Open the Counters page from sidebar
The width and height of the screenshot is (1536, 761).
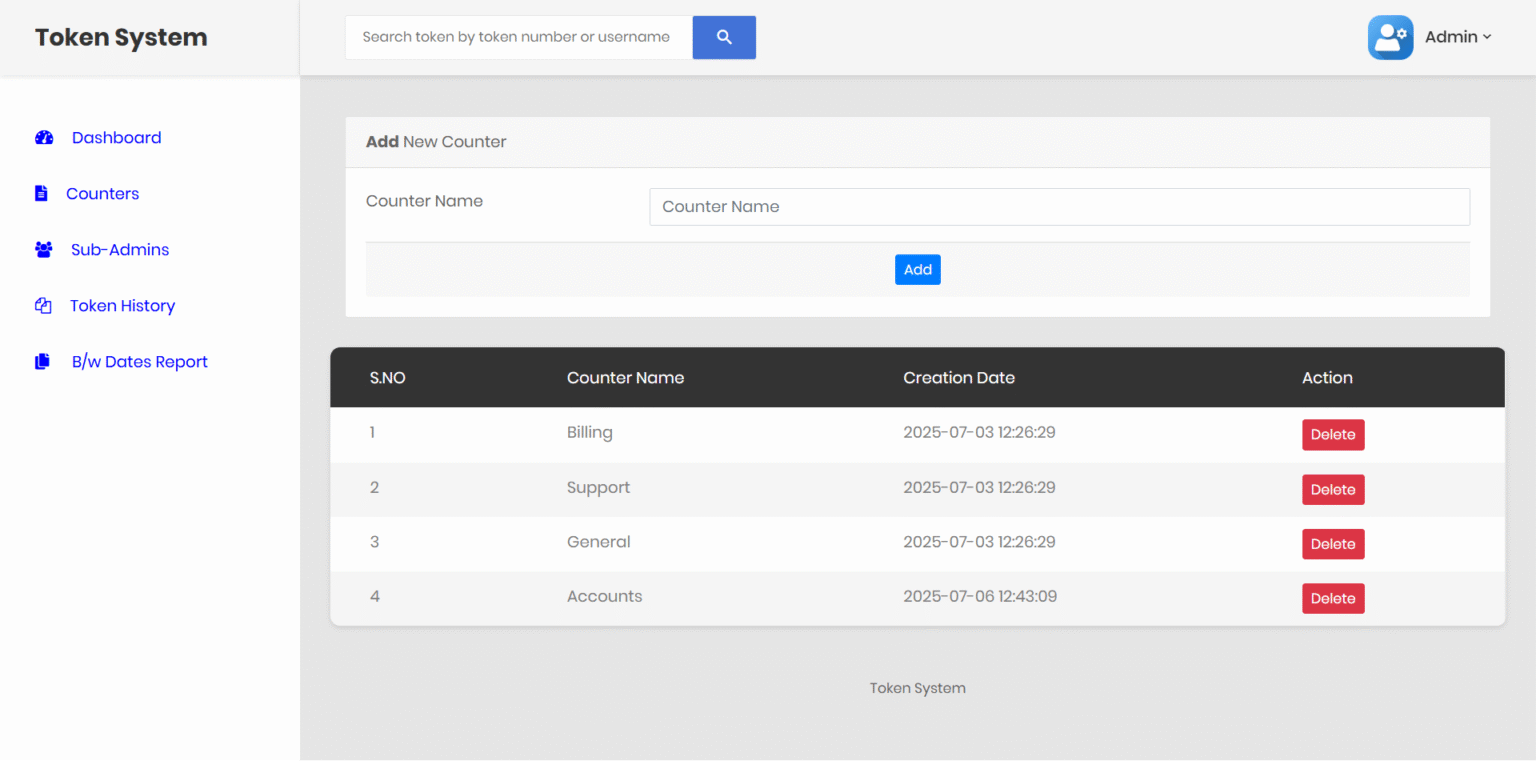pyautogui.click(x=102, y=193)
